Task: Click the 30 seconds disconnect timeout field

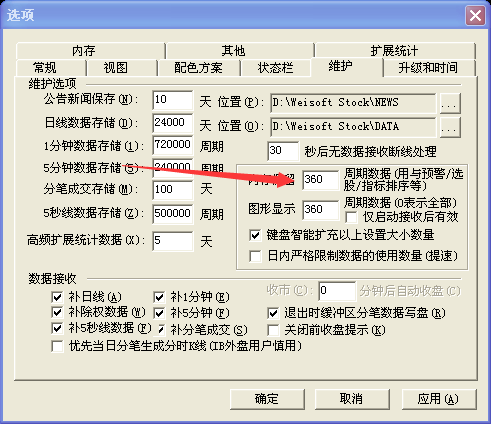Action: coord(283,151)
